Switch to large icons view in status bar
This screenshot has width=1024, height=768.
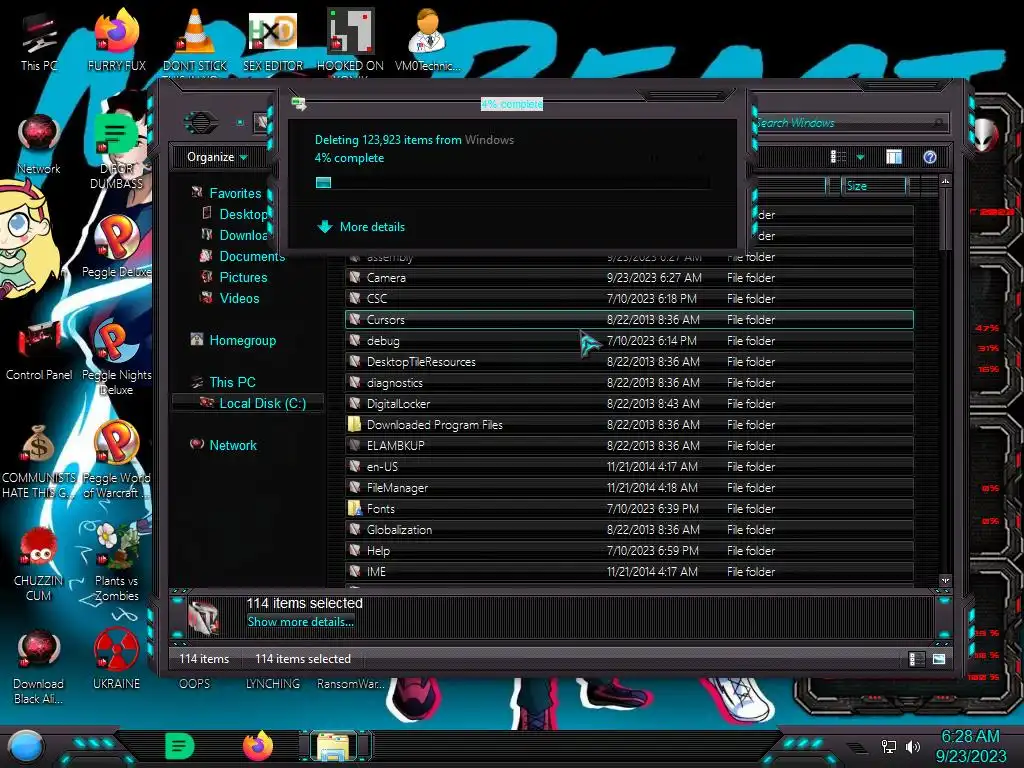tap(938, 659)
